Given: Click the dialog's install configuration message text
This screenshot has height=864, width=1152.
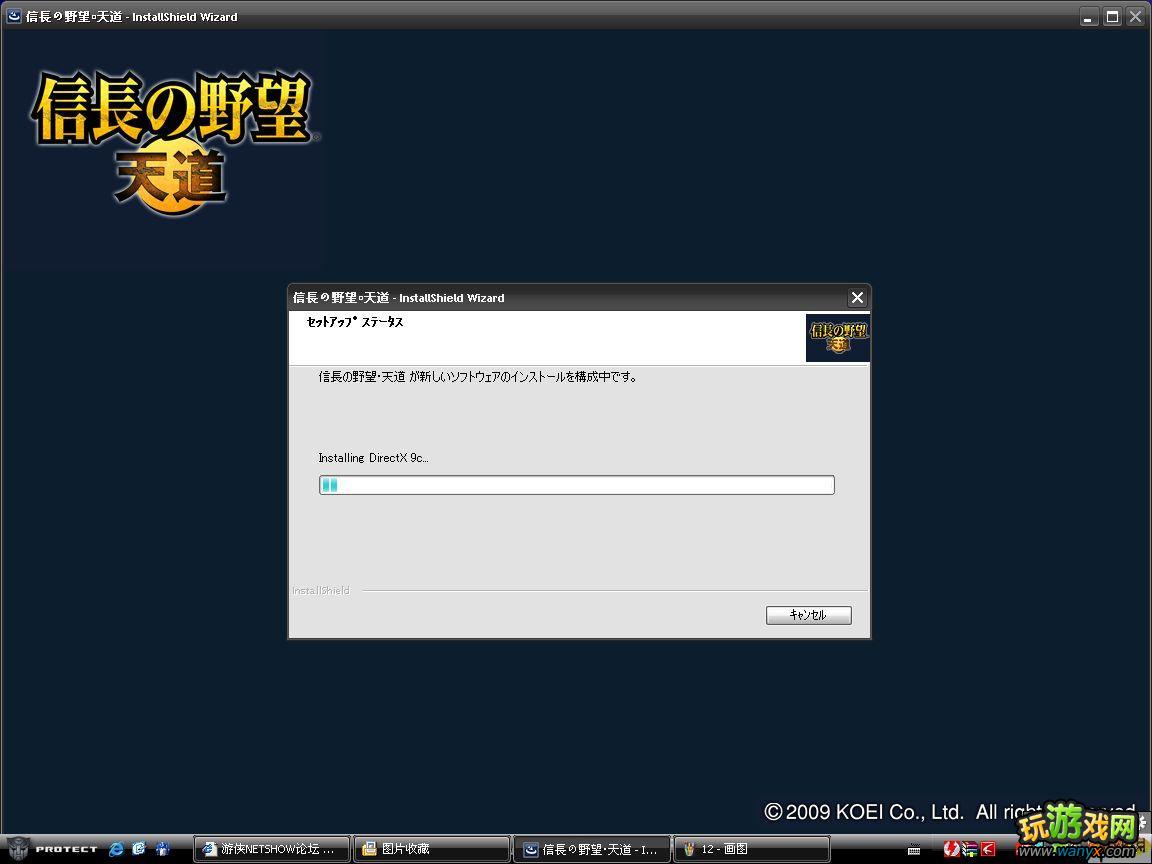Looking at the screenshot, I should point(478,377).
